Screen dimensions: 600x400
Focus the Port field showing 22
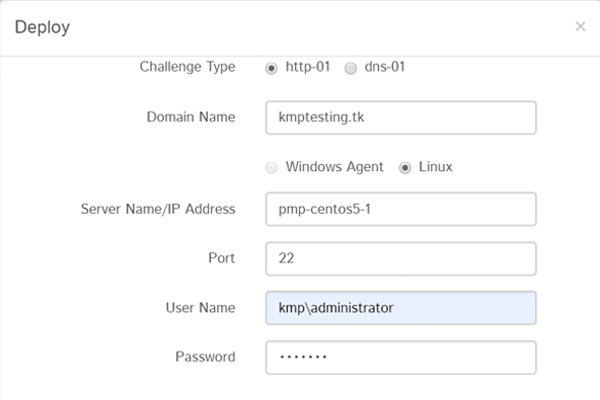pyautogui.click(x=401, y=258)
